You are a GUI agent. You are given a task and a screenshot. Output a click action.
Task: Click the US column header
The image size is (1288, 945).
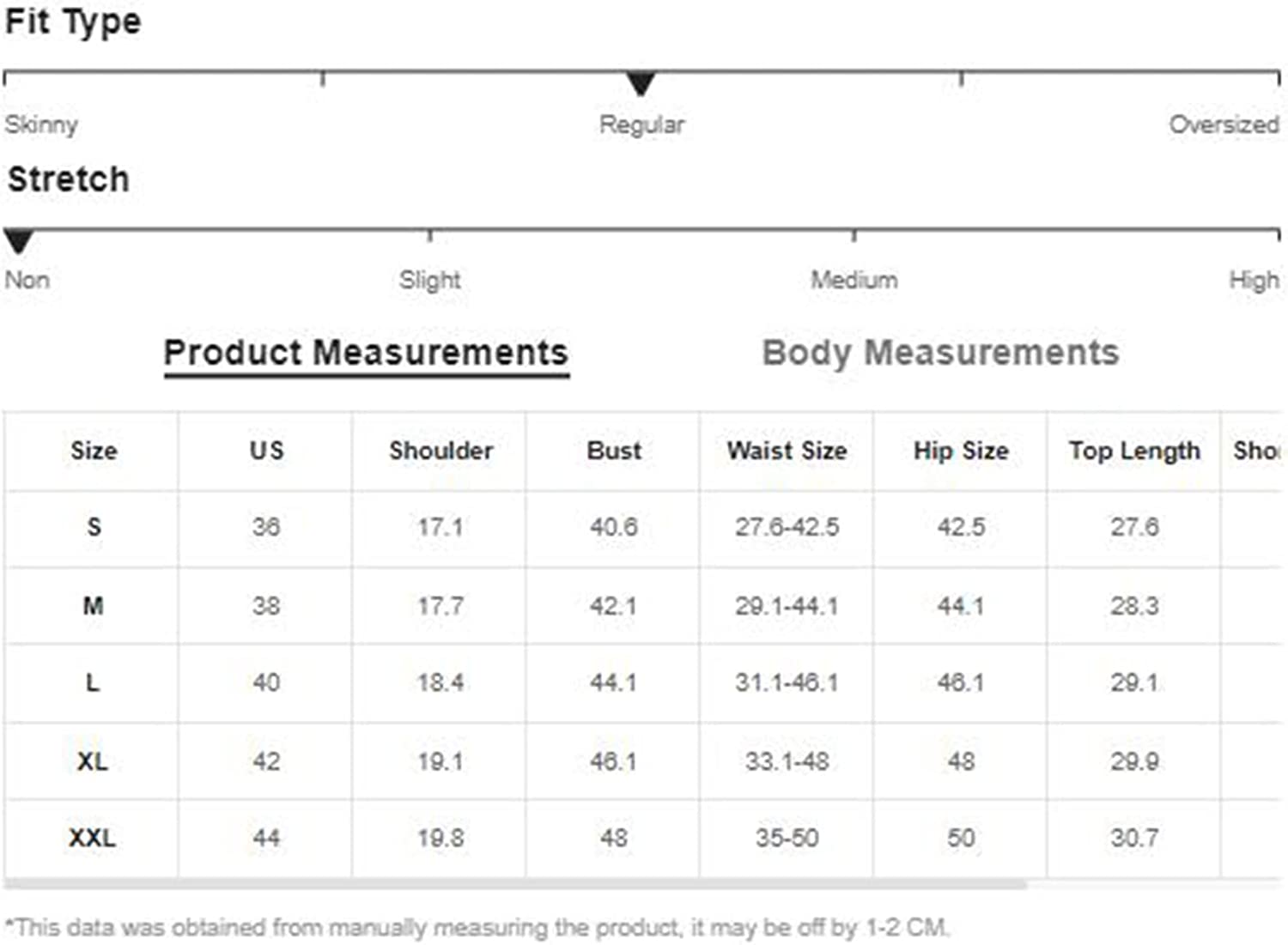266,451
